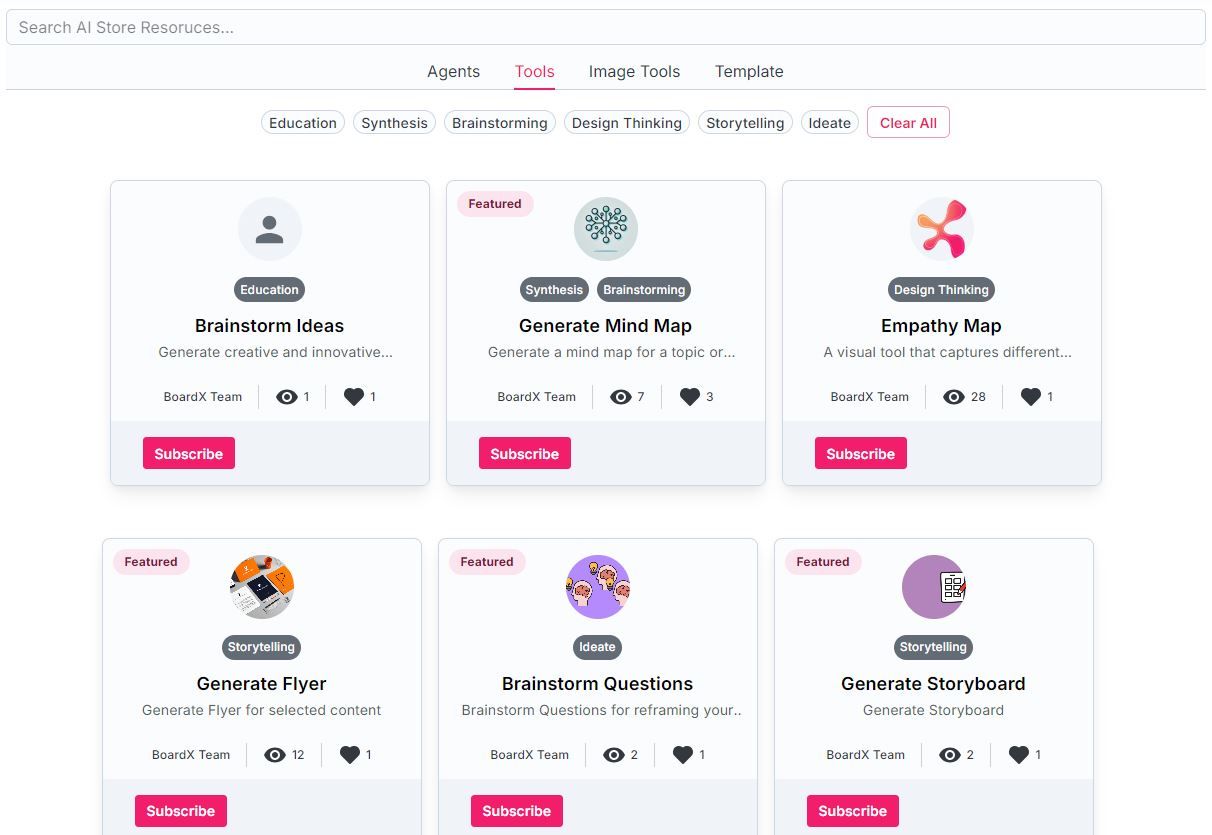The height and width of the screenshot is (835, 1212).
Task: Toggle the Education filter chip
Action: [x=303, y=123]
